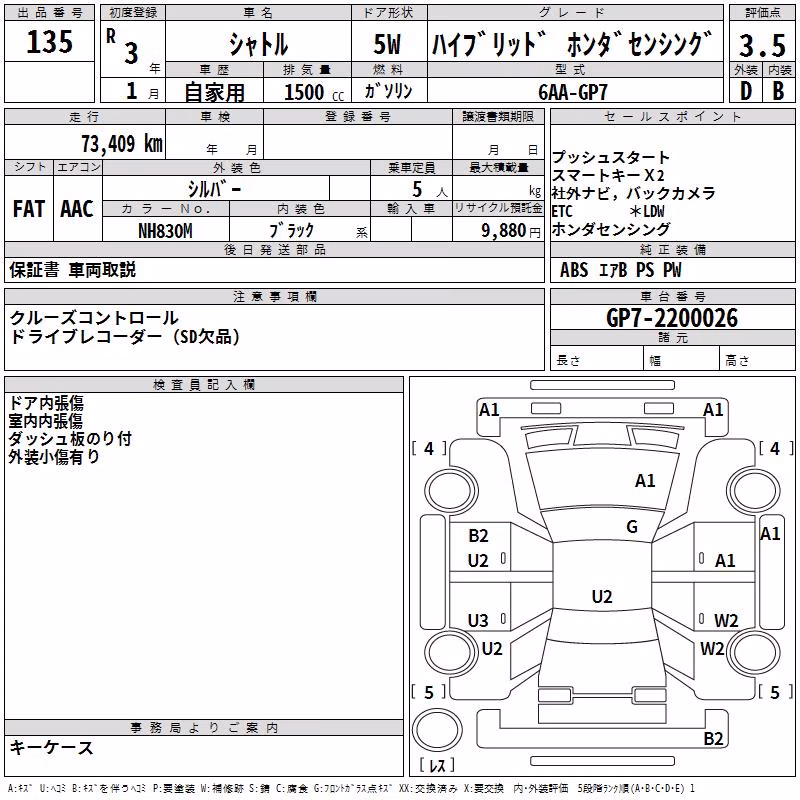
Task: Select B2 mark above U2 on front door
Action: 478,536
